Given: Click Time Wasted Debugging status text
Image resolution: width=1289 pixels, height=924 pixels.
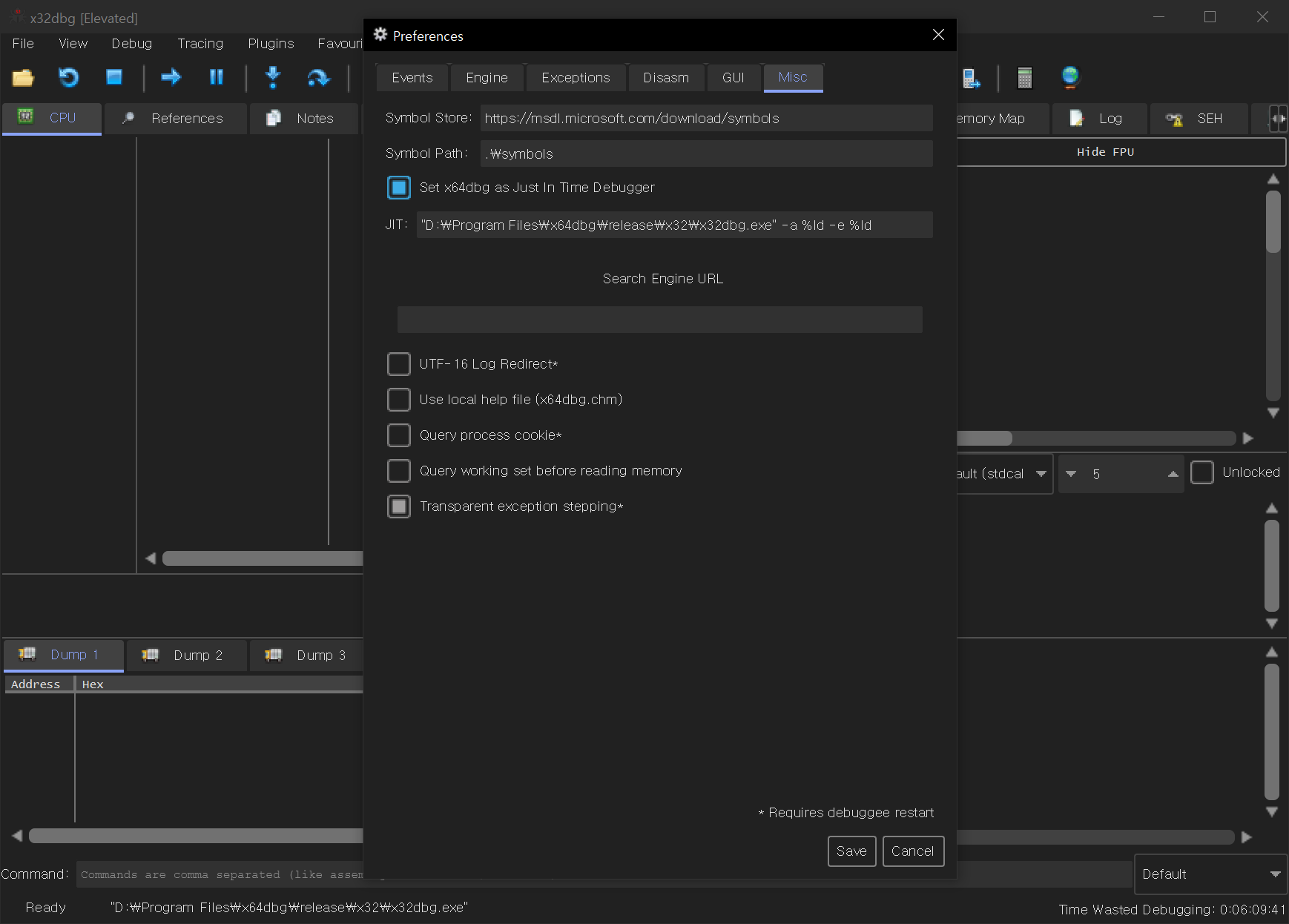Looking at the screenshot, I should 1172,909.
